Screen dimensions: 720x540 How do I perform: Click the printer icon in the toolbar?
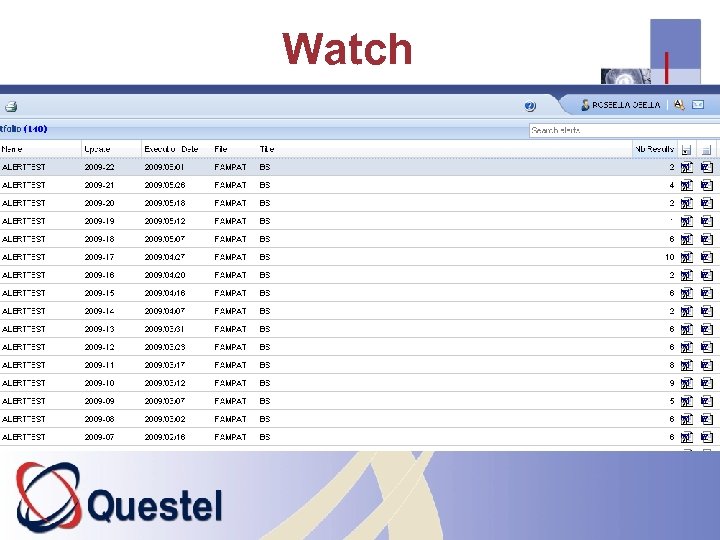point(11,107)
